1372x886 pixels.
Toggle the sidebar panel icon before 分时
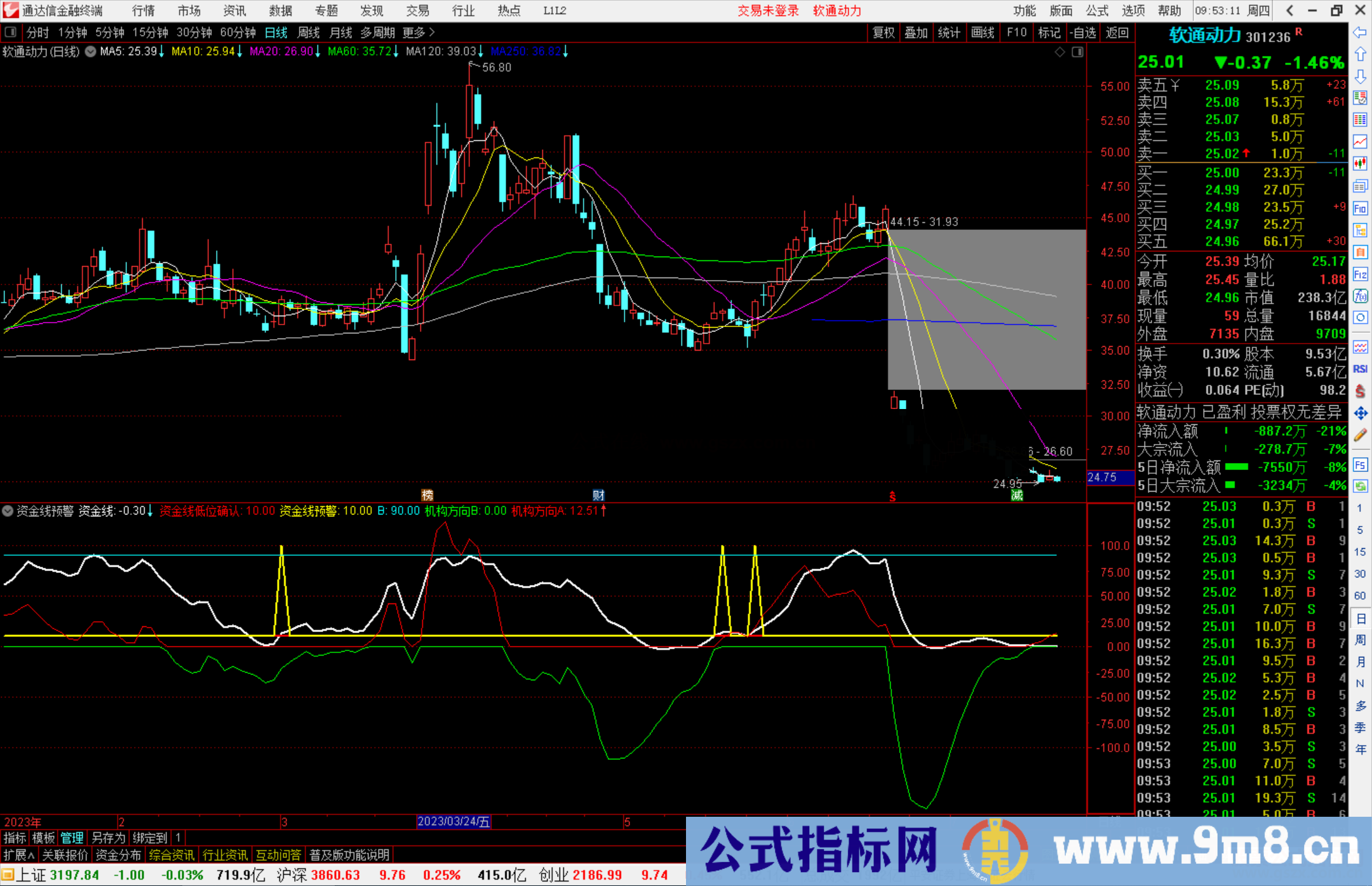[11, 32]
